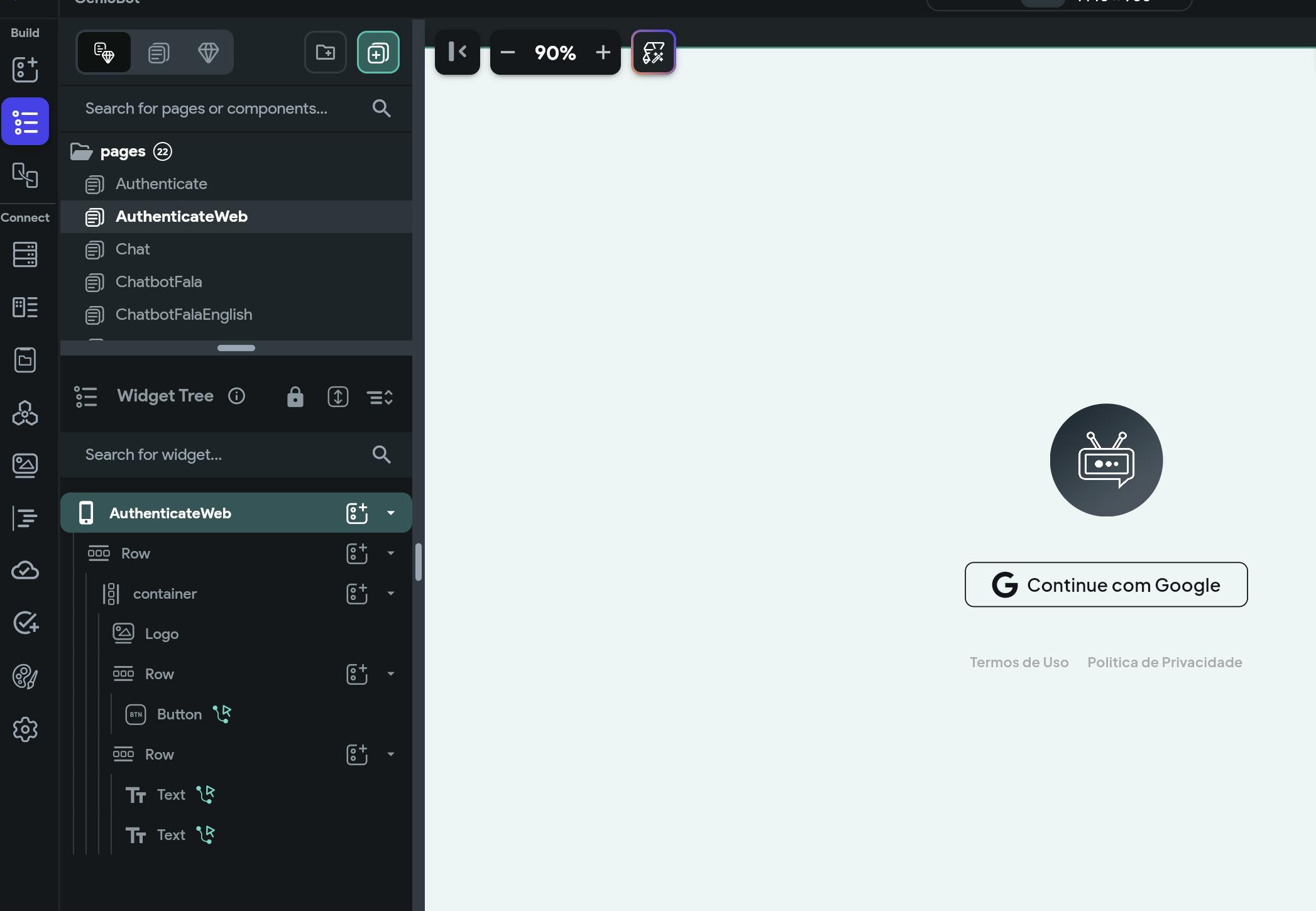
Task: Click the expand/collapse all tree icon
Action: click(x=380, y=397)
